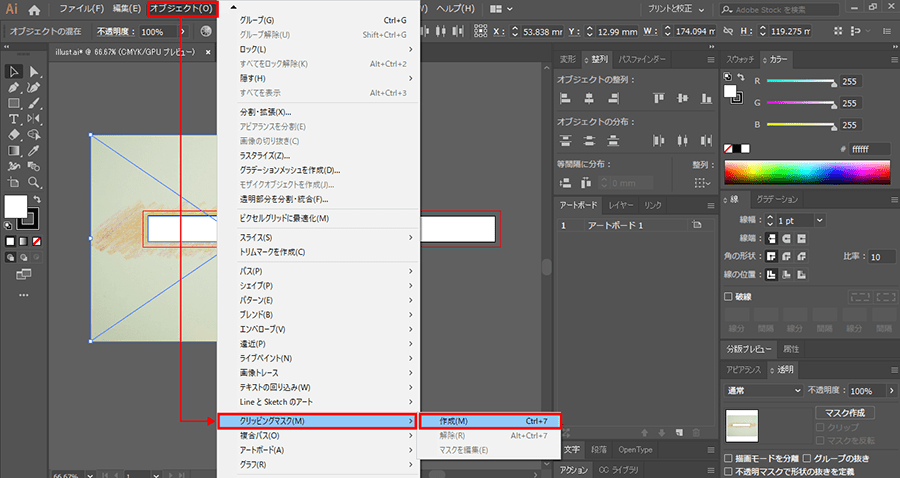Select the Eyedropper tool
Screen dimensions: 900x478
35,151
